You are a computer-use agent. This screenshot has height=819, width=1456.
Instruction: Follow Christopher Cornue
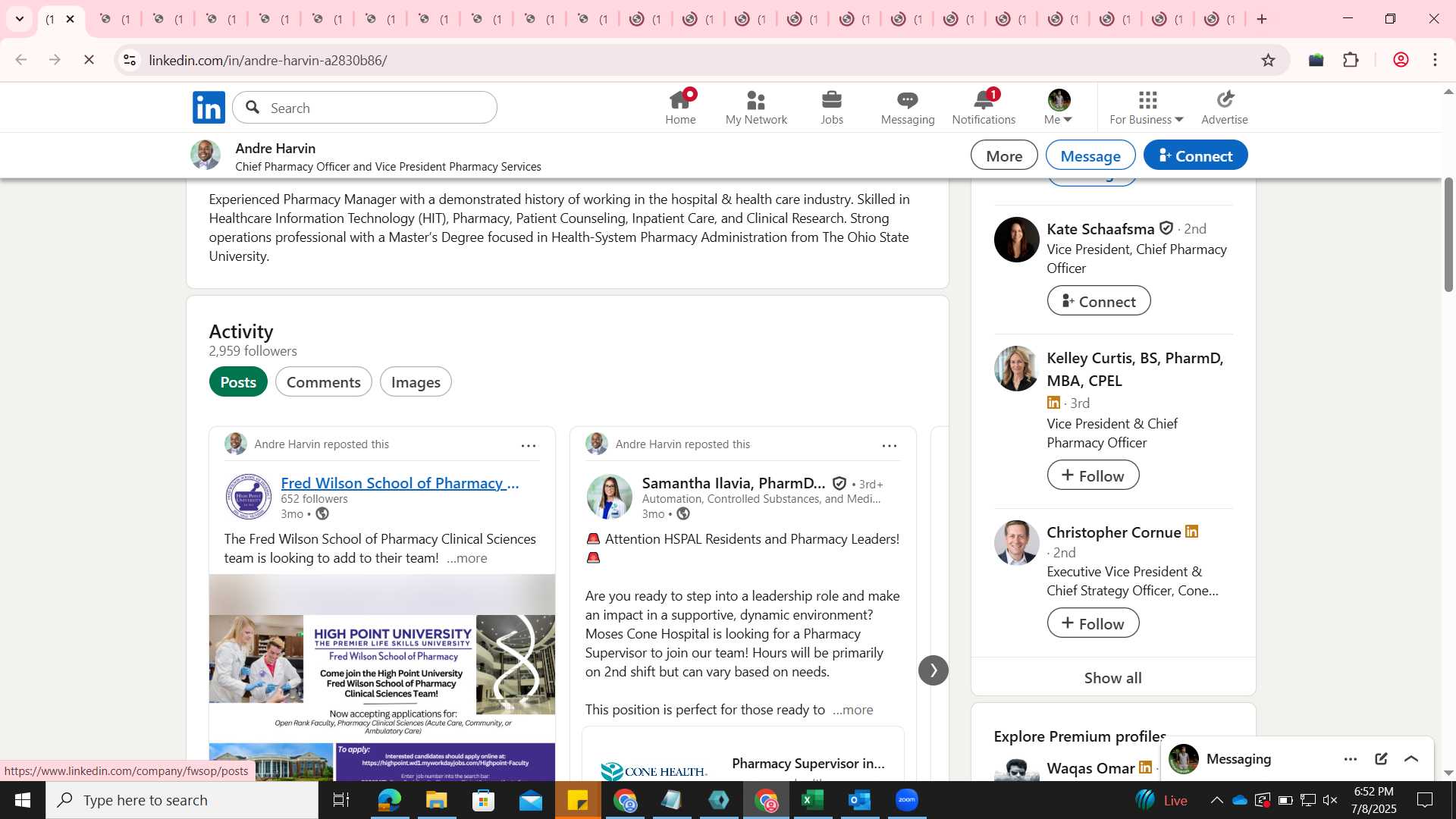(x=1093, y=623)
